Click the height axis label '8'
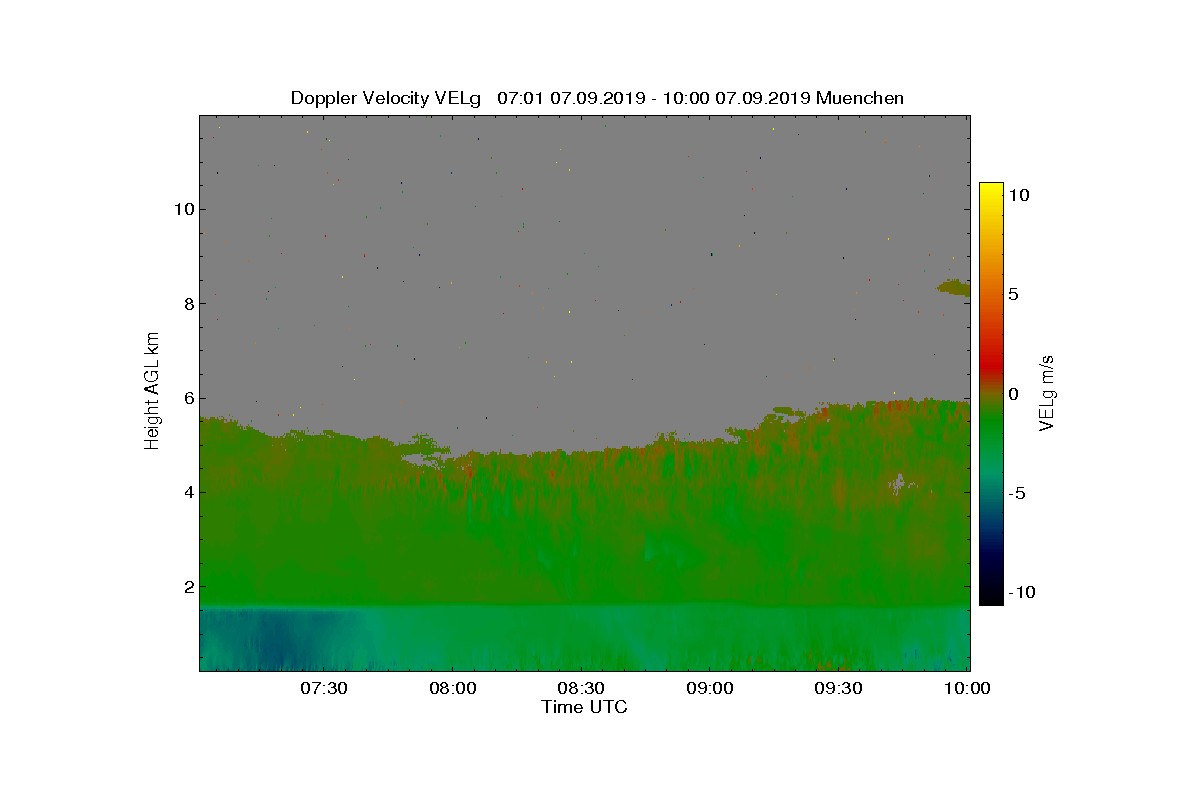 coord(187,303)
